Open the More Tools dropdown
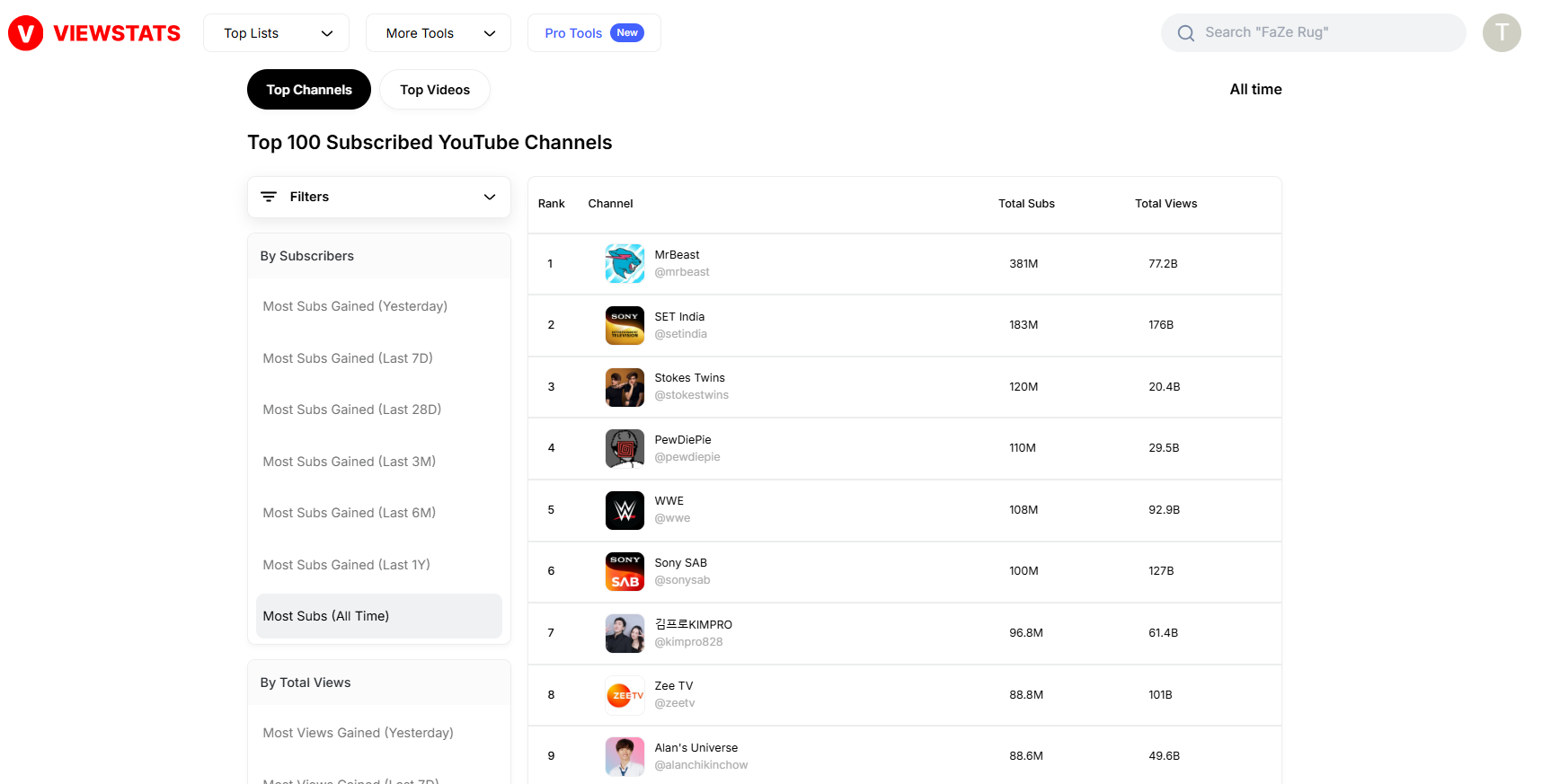Screen dimensions: 1542x784 pos(439,33)
